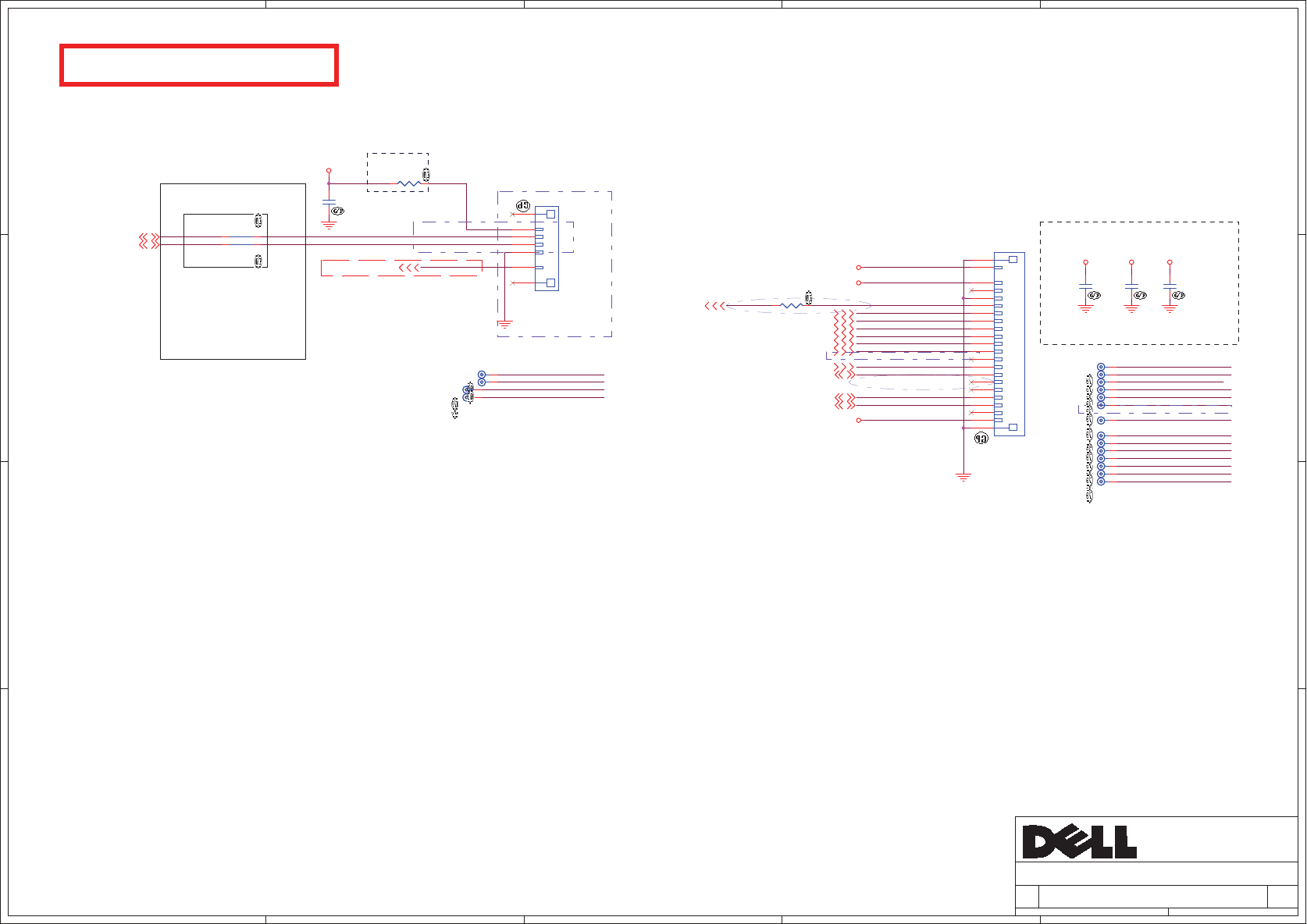Image resolution: width=1307 pixels, height=924 pixels.
Task: Select the small seven-pin connector symbol
Action: click(x=547, y=249)
